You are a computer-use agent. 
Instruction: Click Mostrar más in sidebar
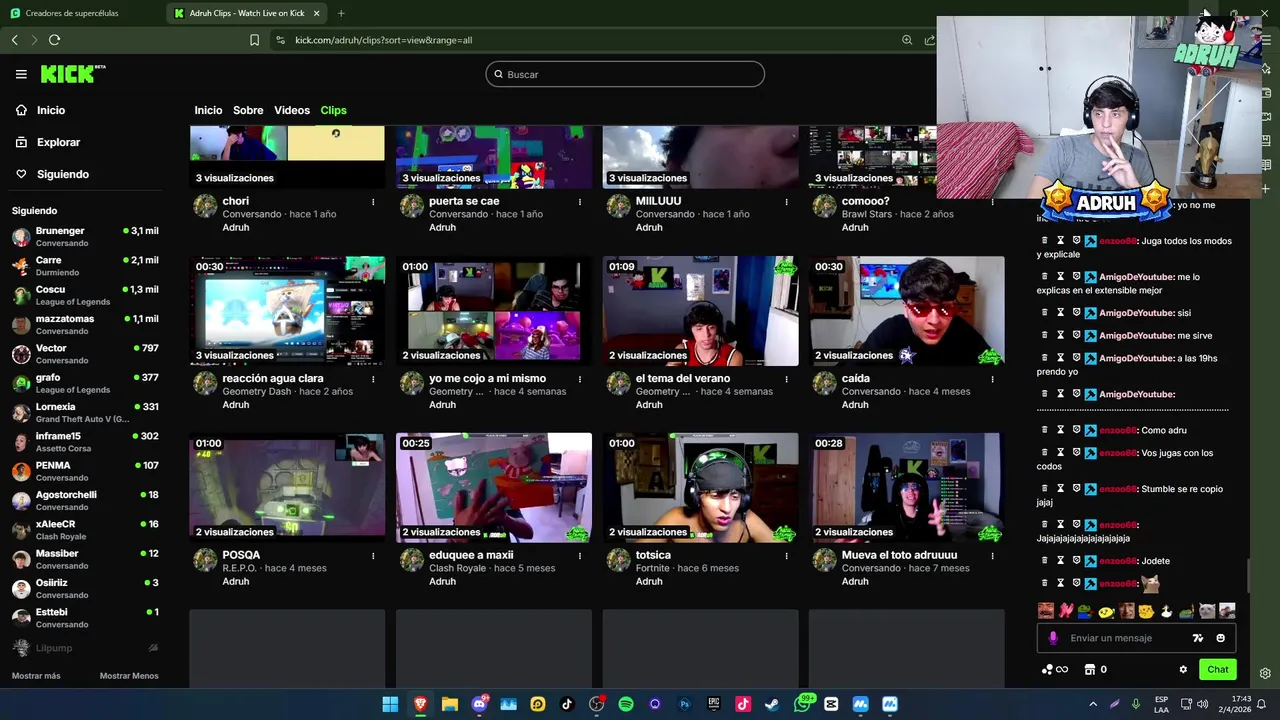pos(36,676)
